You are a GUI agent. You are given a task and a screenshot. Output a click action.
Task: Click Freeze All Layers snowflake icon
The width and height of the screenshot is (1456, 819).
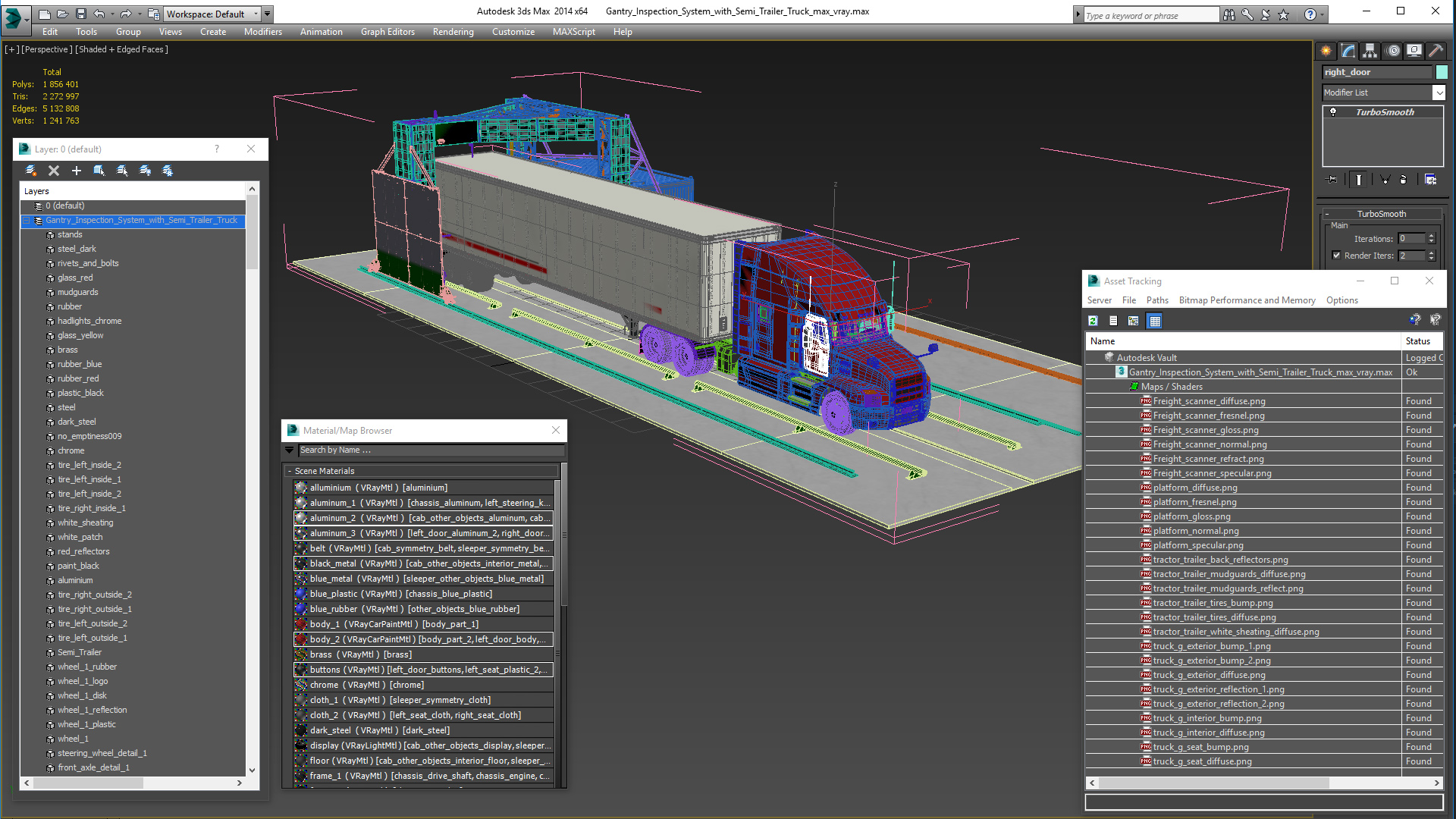(168, 171)
